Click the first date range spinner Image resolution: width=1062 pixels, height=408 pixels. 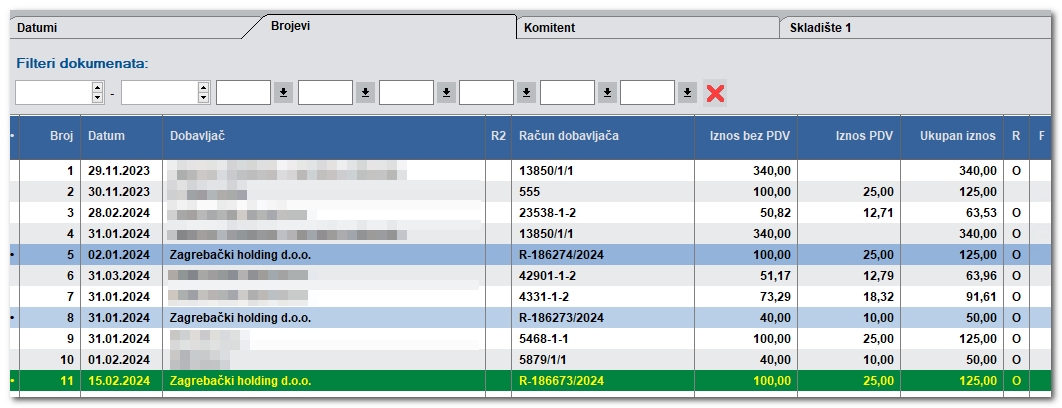97,93
